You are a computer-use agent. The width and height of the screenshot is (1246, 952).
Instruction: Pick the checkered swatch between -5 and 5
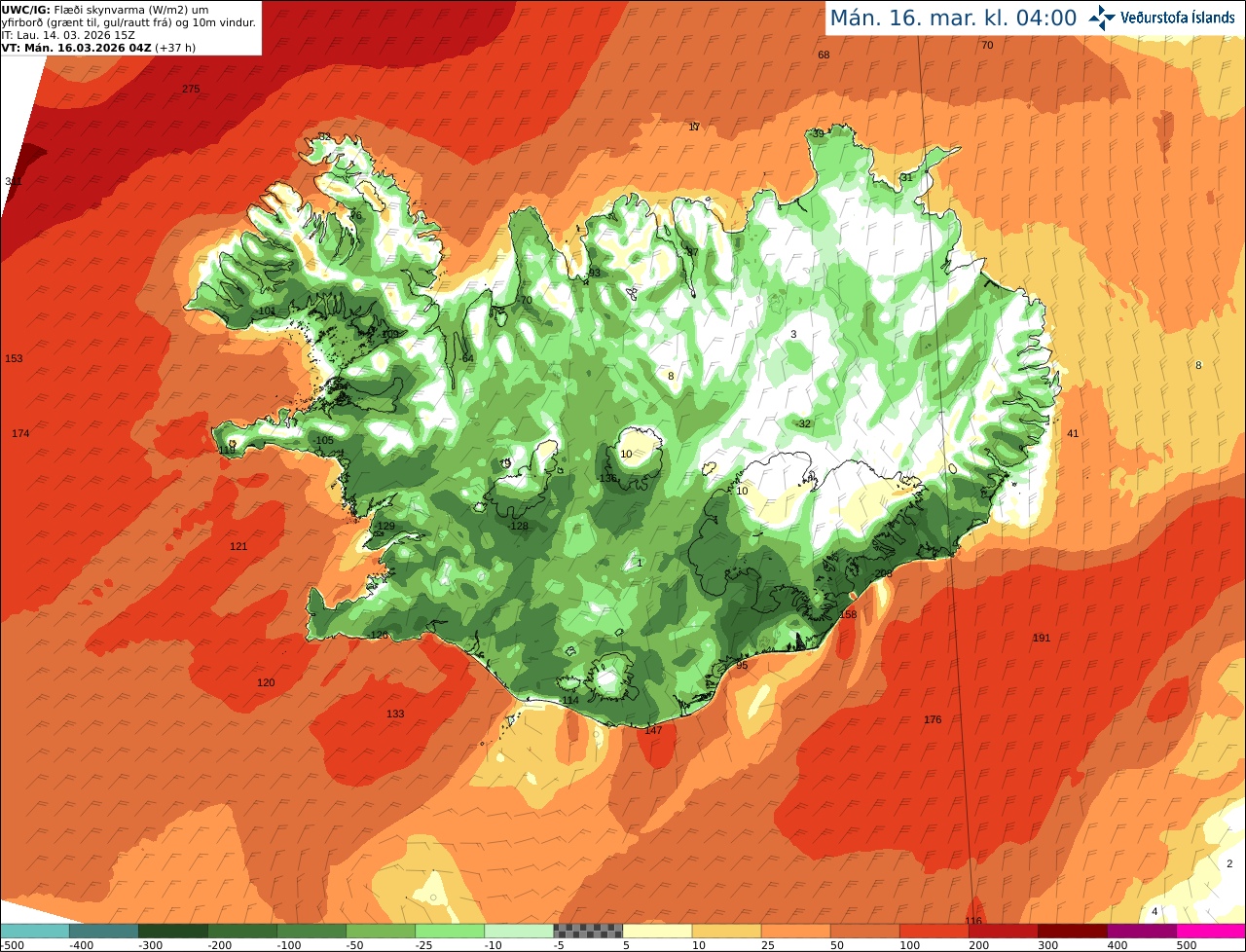pyautogui.click(x=587, y=931)
